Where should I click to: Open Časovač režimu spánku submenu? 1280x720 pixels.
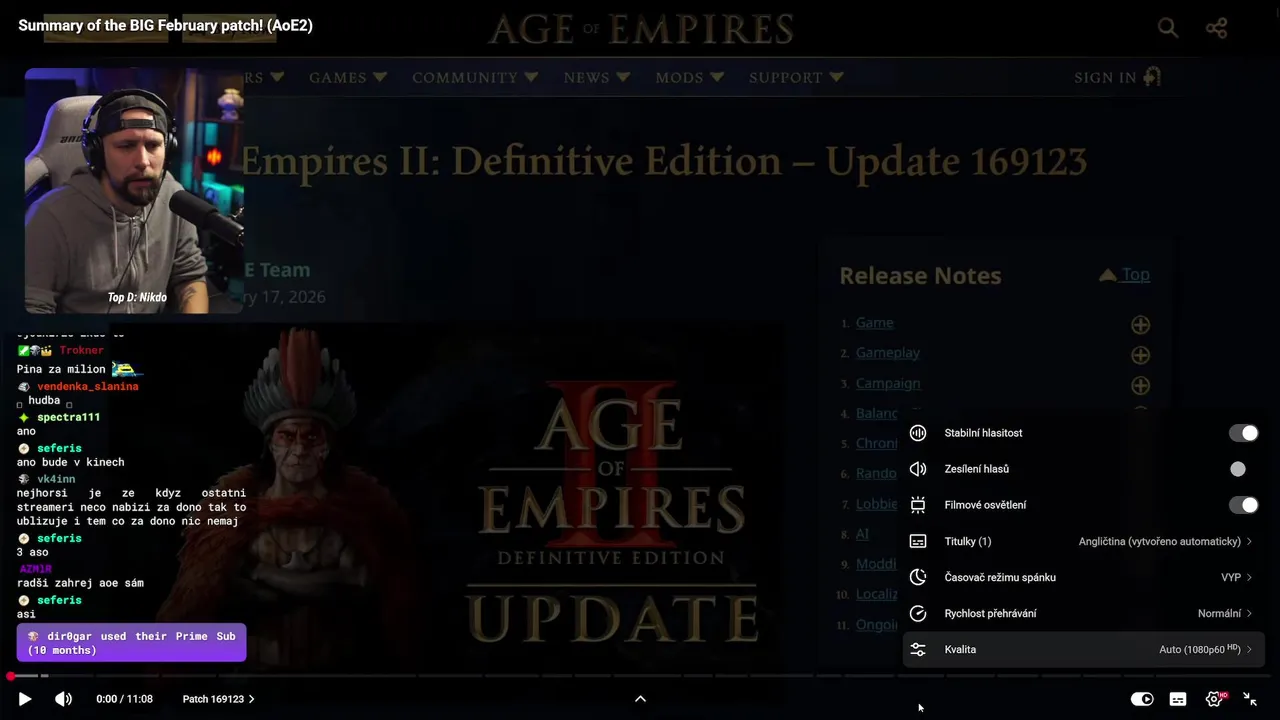pos(1084,577)
